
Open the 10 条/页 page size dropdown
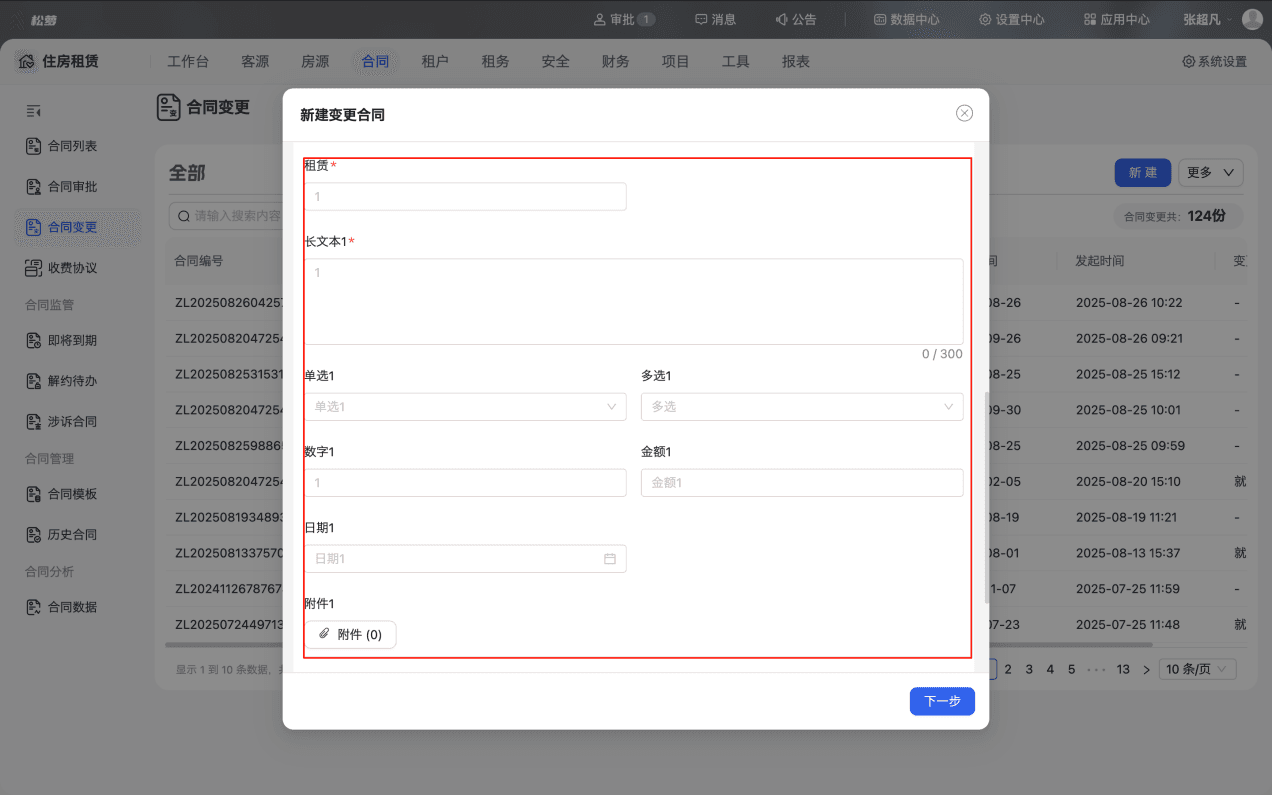click(x=1198, y=669)
